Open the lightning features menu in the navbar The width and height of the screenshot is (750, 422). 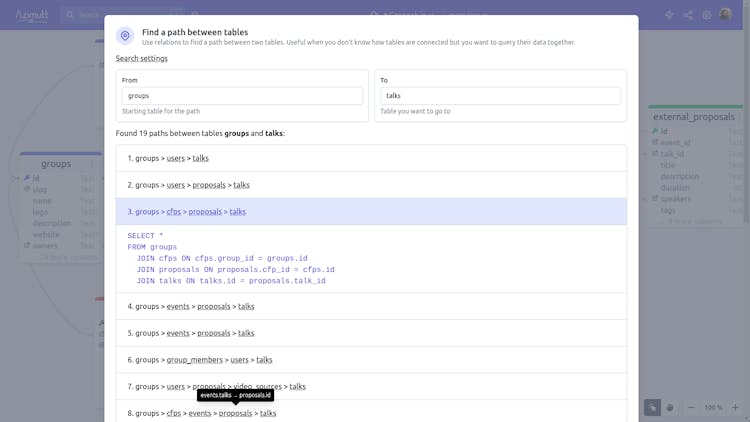[669, 15]
